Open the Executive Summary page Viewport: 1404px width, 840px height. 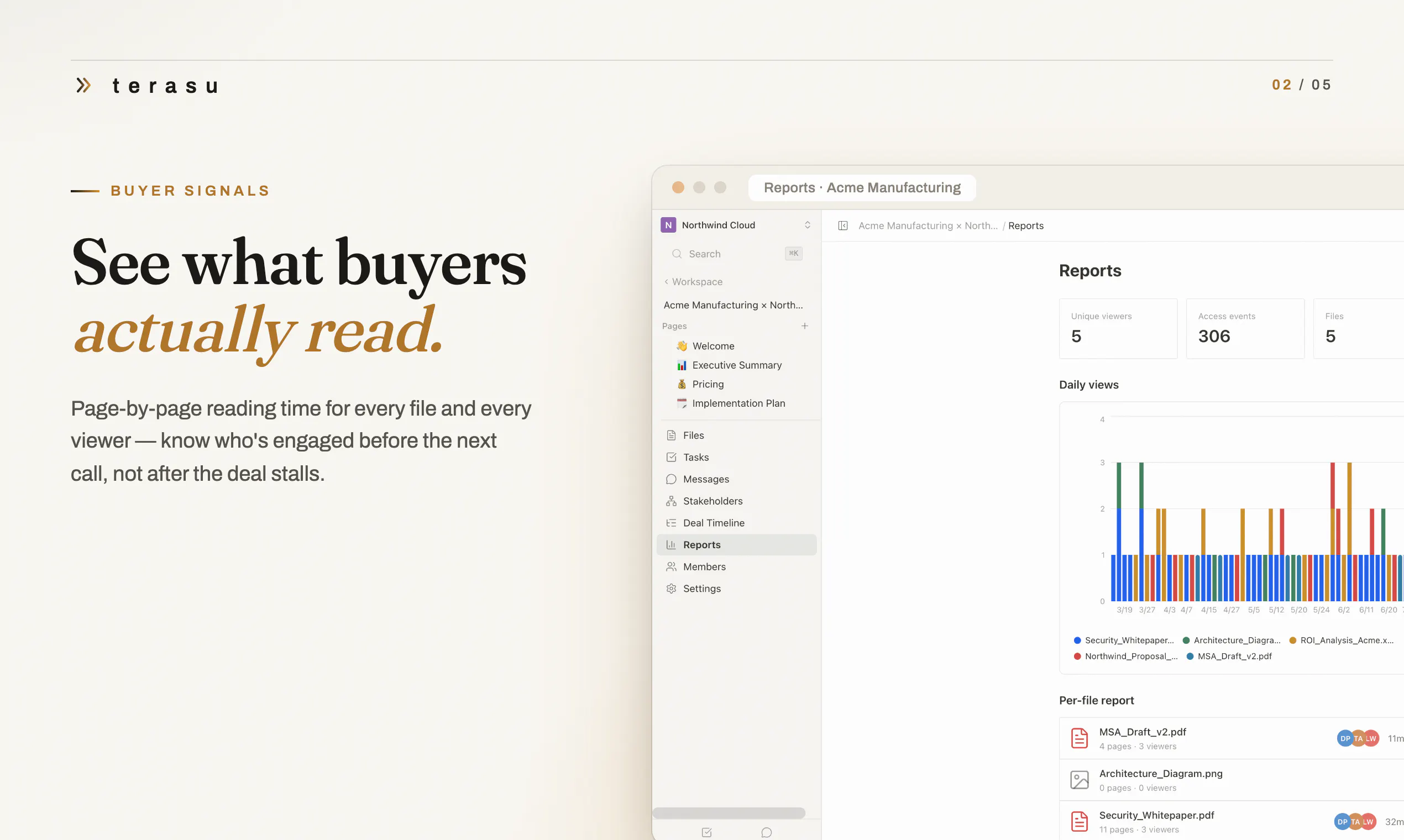736,365
